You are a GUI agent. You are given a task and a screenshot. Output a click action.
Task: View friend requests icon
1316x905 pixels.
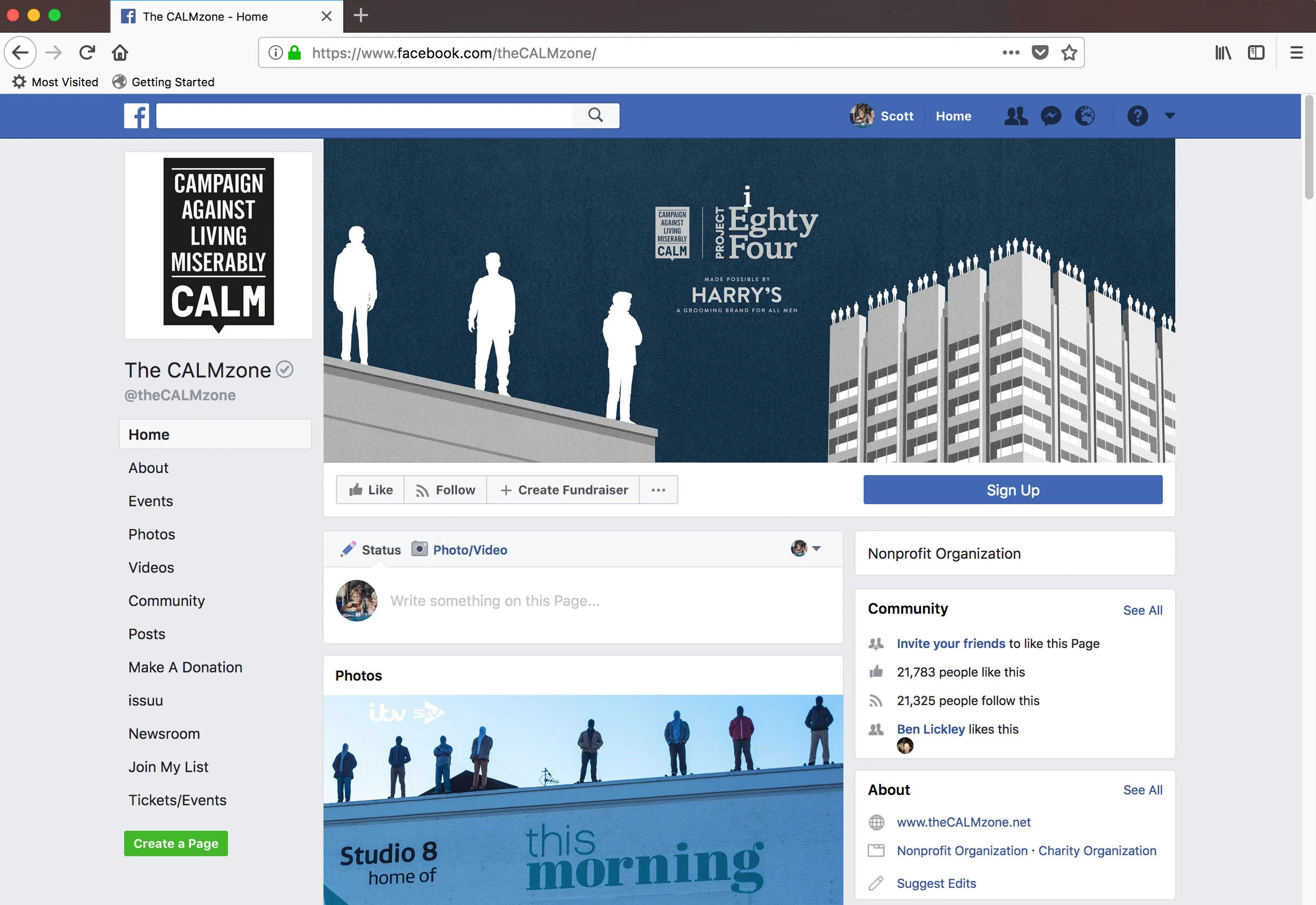[1015, 116]
